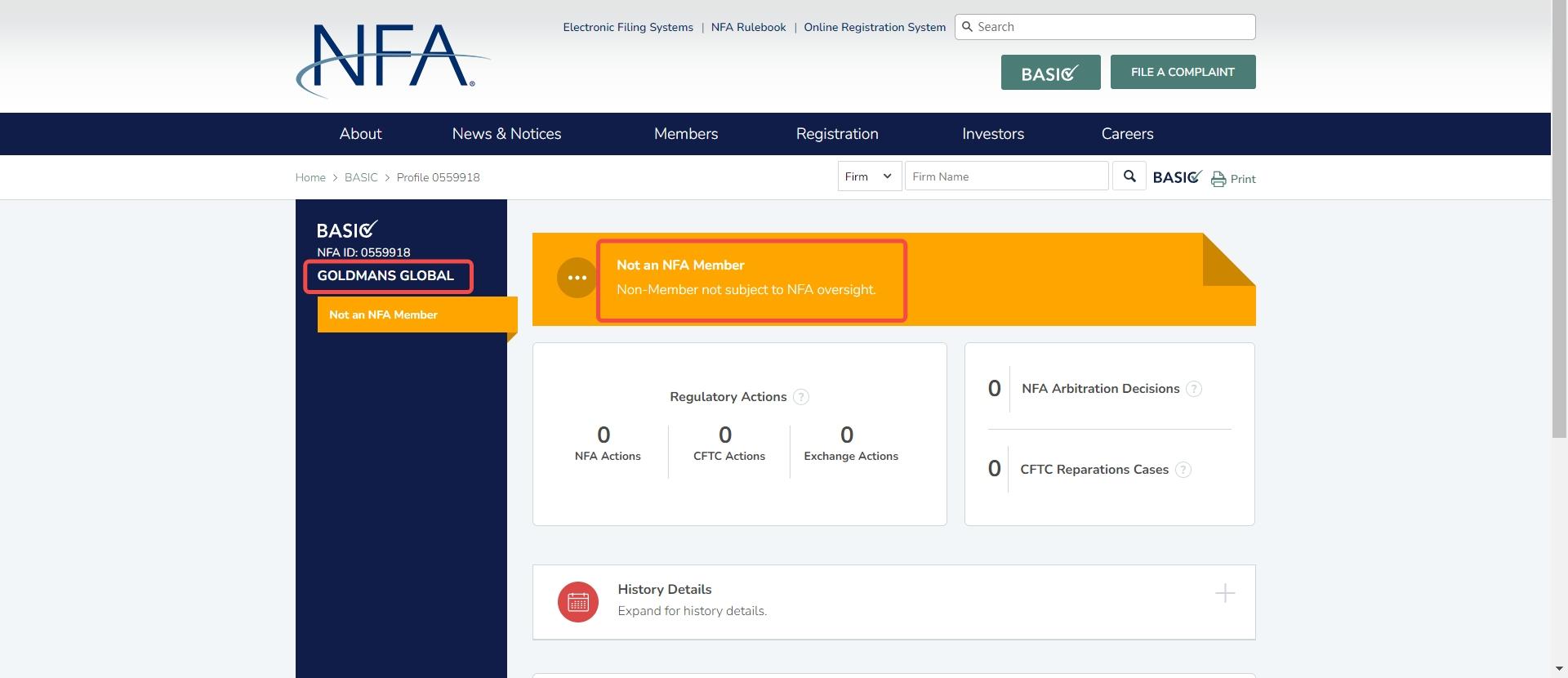Open the Firm search type dropdown
This screenshot has width=1568, height=678.
click(x=870, y=176)
